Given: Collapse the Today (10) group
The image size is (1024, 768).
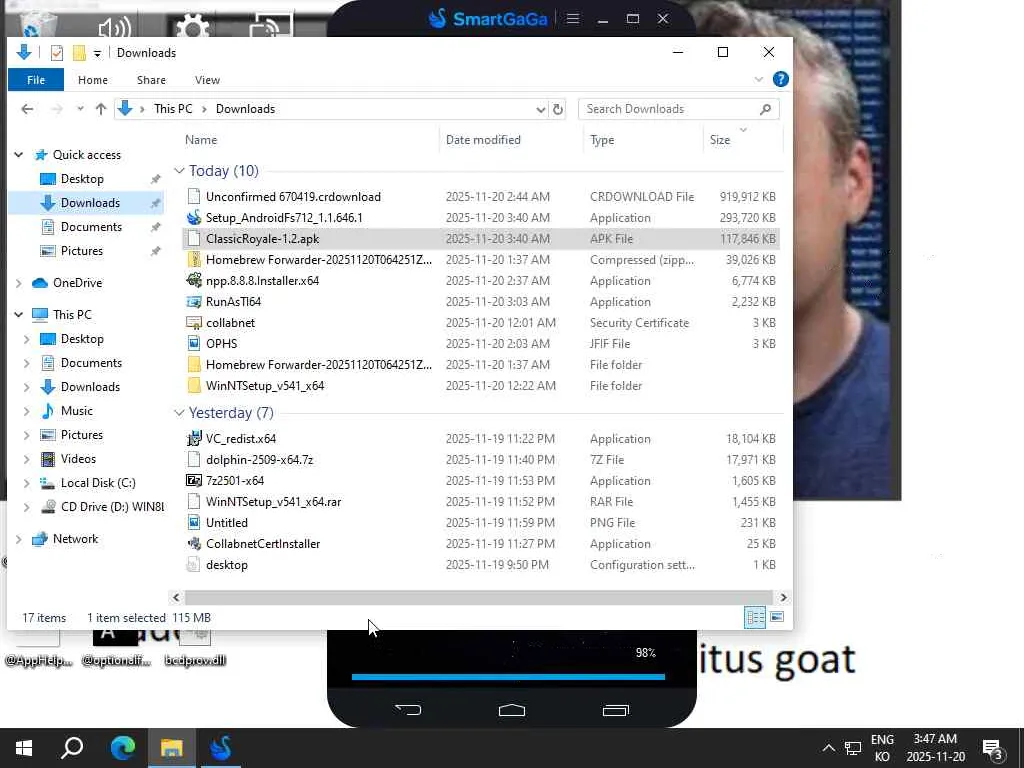Looking at the screenshot, I should [179, 170].
